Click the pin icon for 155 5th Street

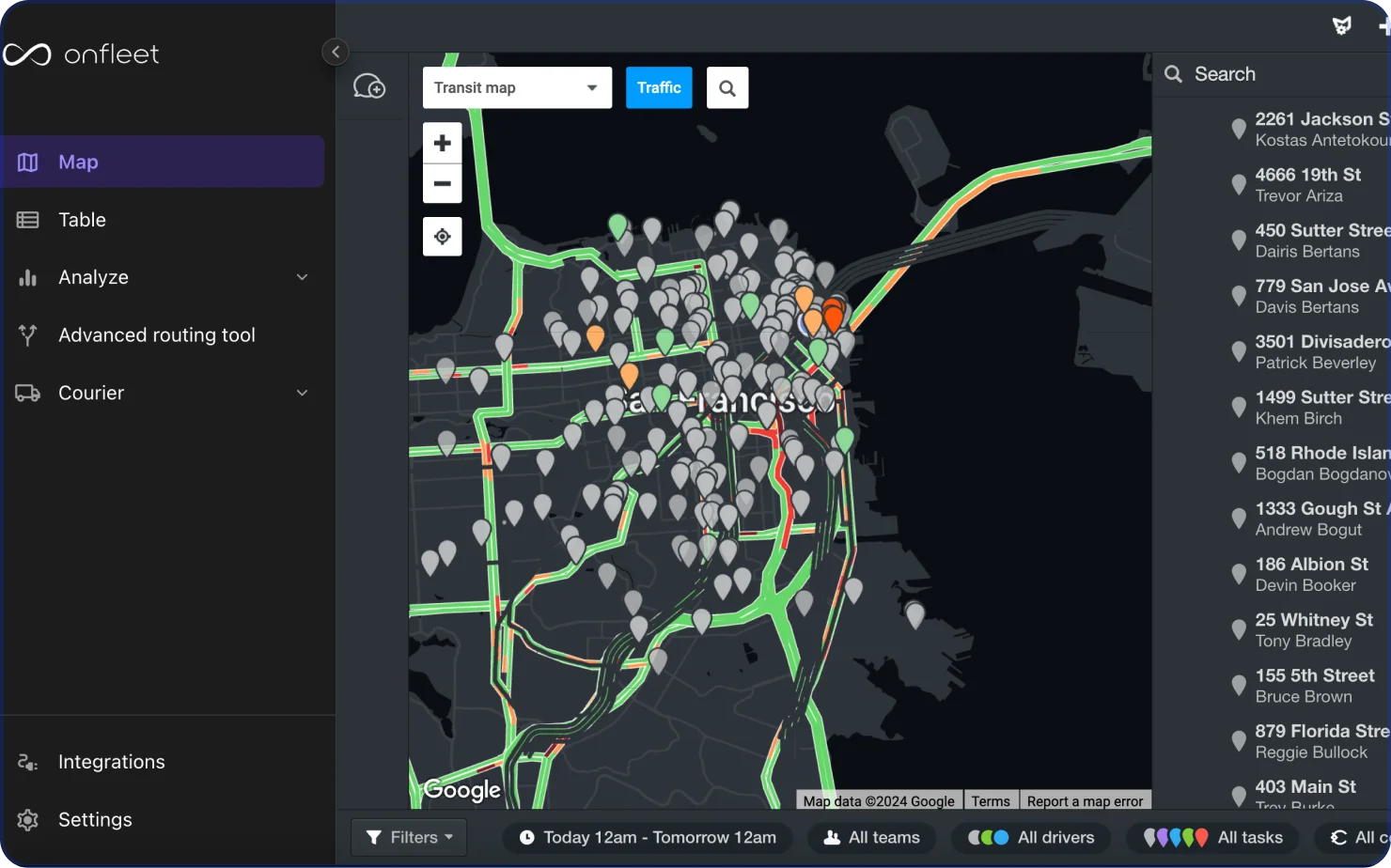[x=1239, y=685]
